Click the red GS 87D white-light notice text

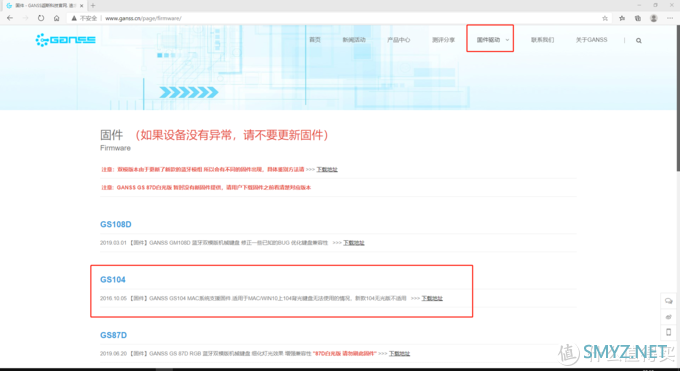tap(206, 188)
